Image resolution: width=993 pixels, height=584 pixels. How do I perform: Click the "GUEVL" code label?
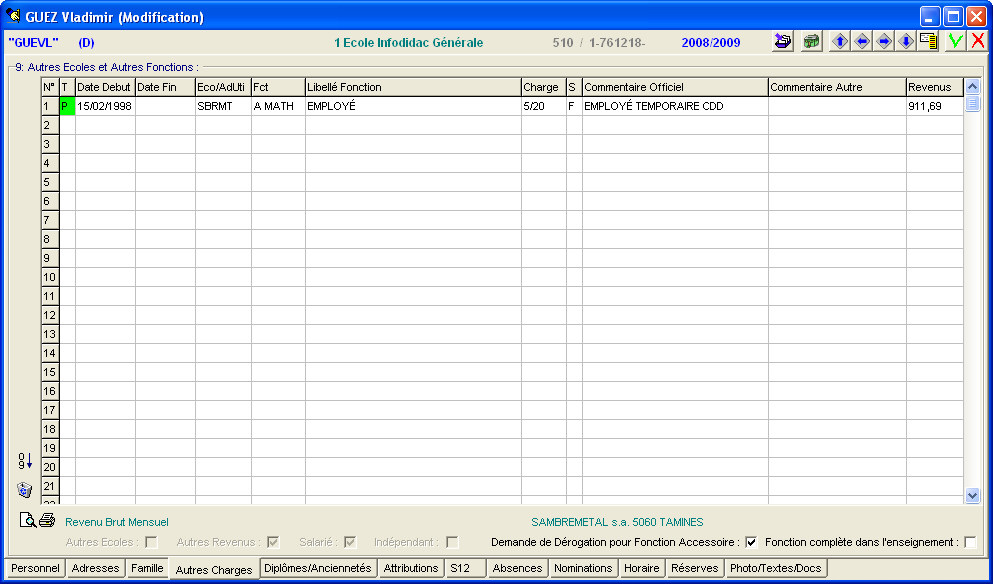point(33,43)
